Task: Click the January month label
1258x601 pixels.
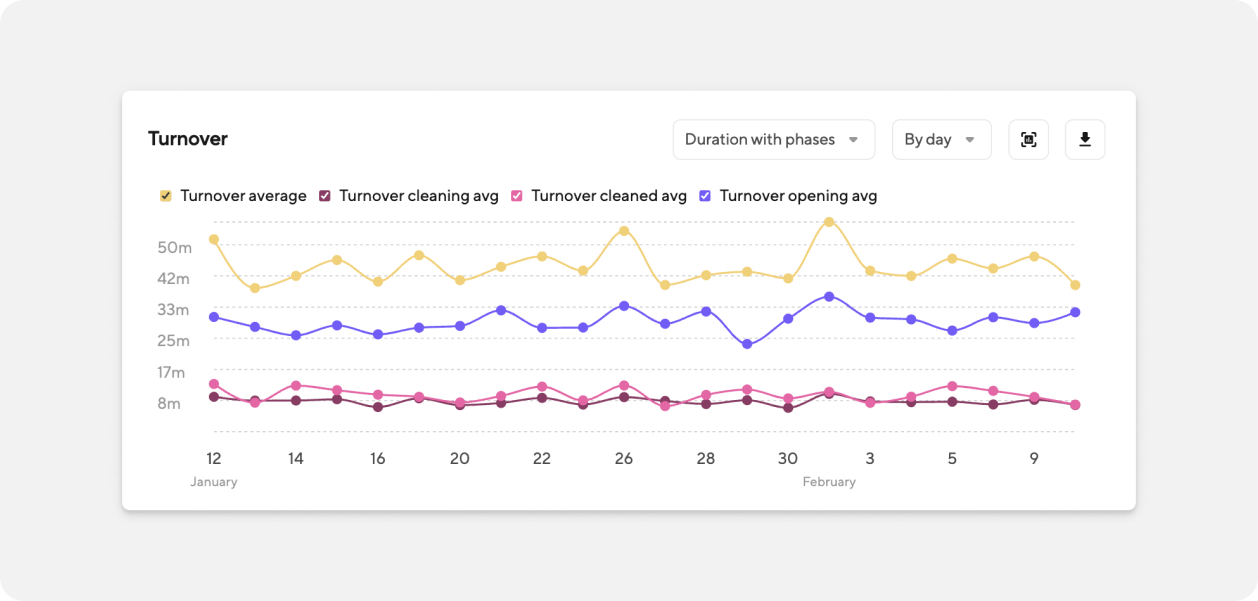Action: point(214,482)
